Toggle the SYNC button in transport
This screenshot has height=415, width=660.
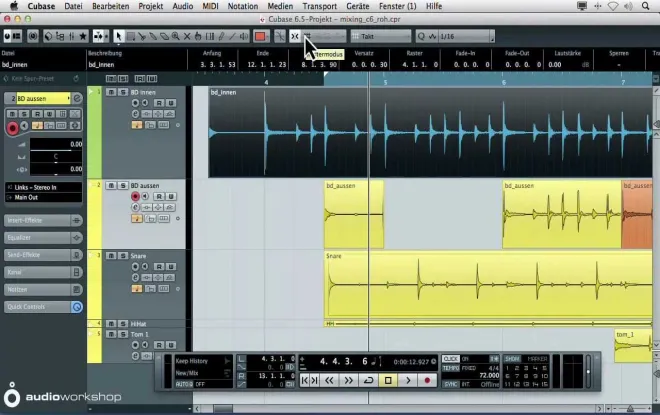pos(450,384)
